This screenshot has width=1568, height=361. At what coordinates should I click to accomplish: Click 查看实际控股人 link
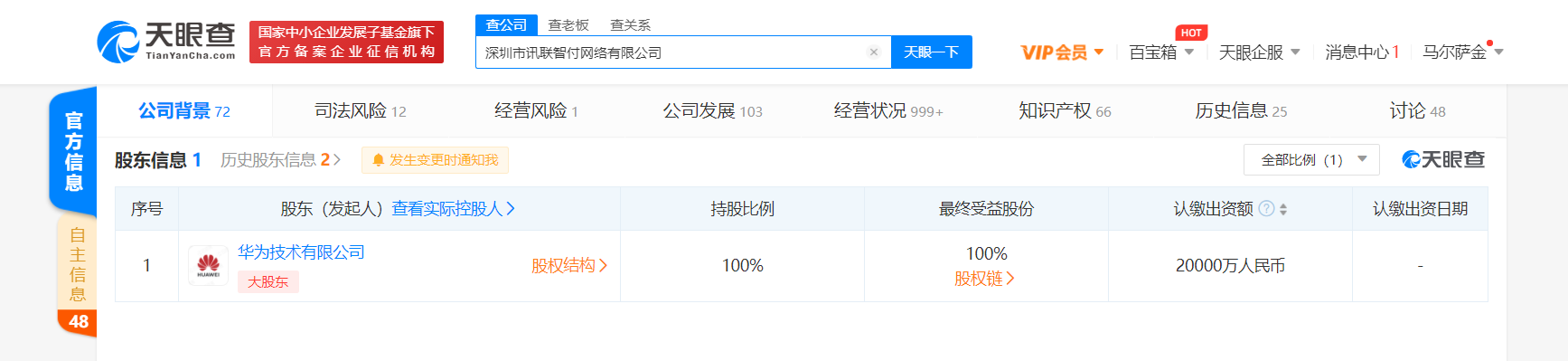453,209
